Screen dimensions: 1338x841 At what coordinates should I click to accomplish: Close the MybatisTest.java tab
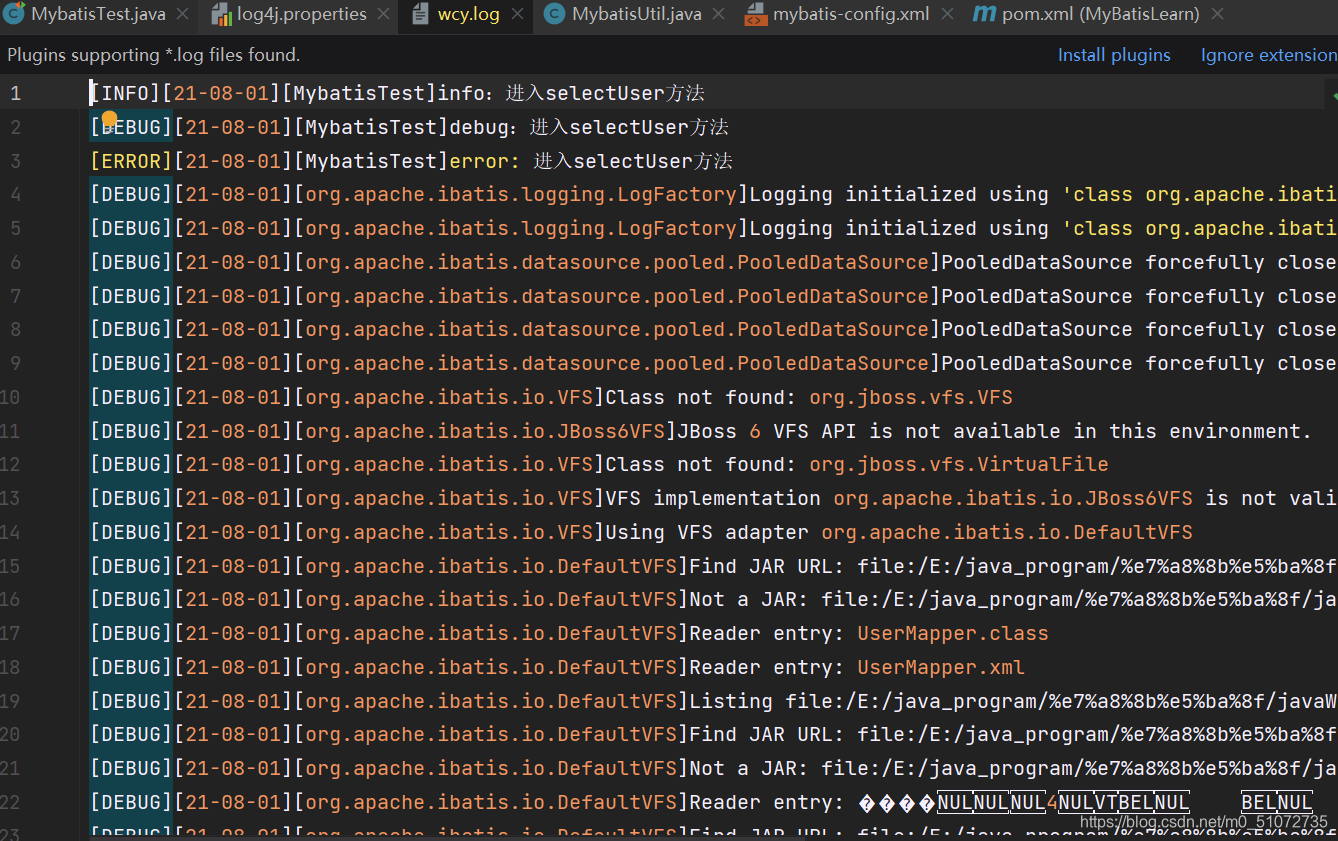[x=181, y=15]
